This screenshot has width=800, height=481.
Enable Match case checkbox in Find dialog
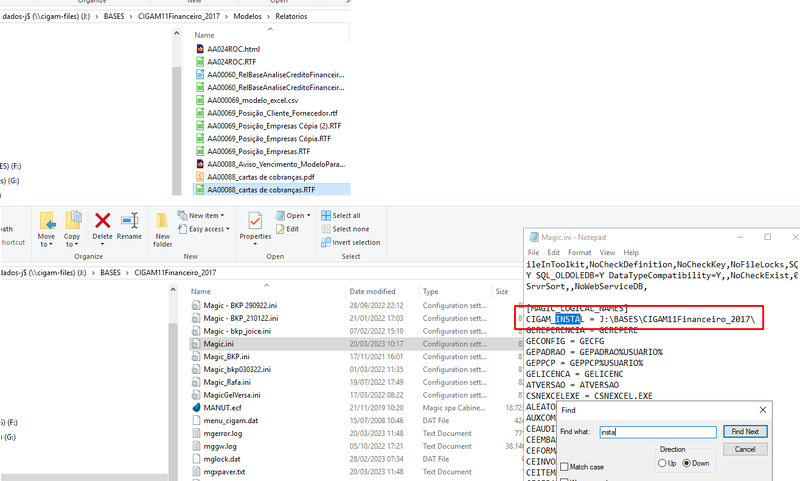click(564, 467)
